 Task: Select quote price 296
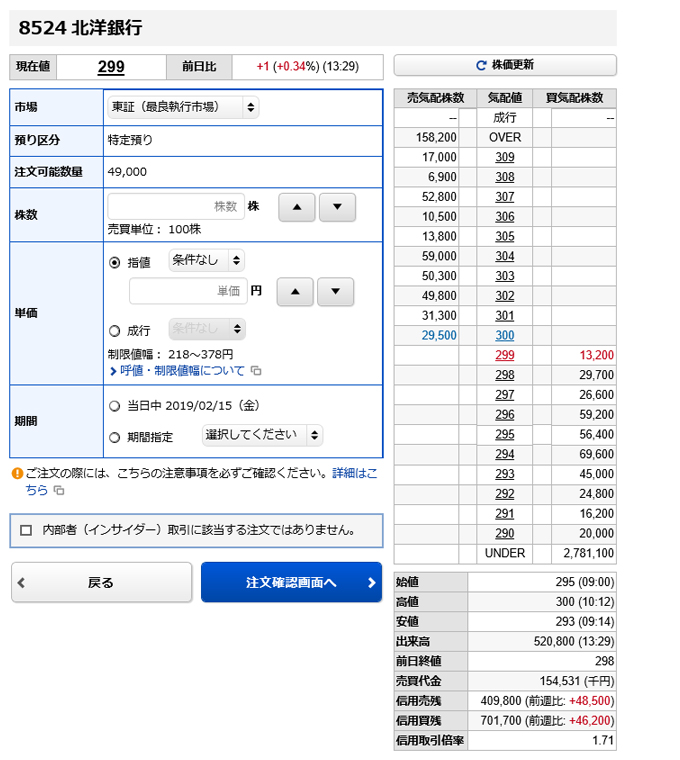(x=505, y=415)
